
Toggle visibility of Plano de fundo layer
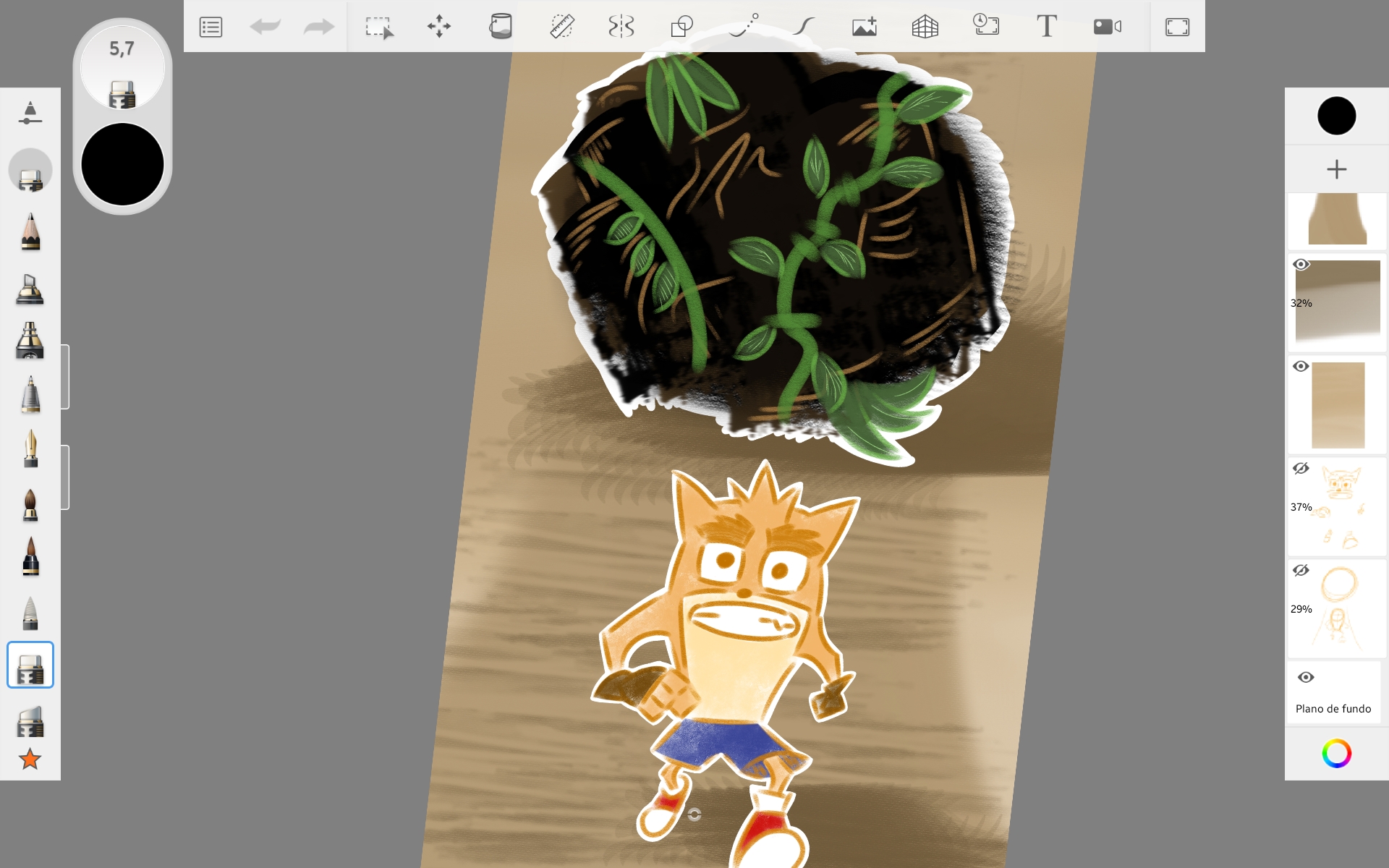tap(1306, 678)
